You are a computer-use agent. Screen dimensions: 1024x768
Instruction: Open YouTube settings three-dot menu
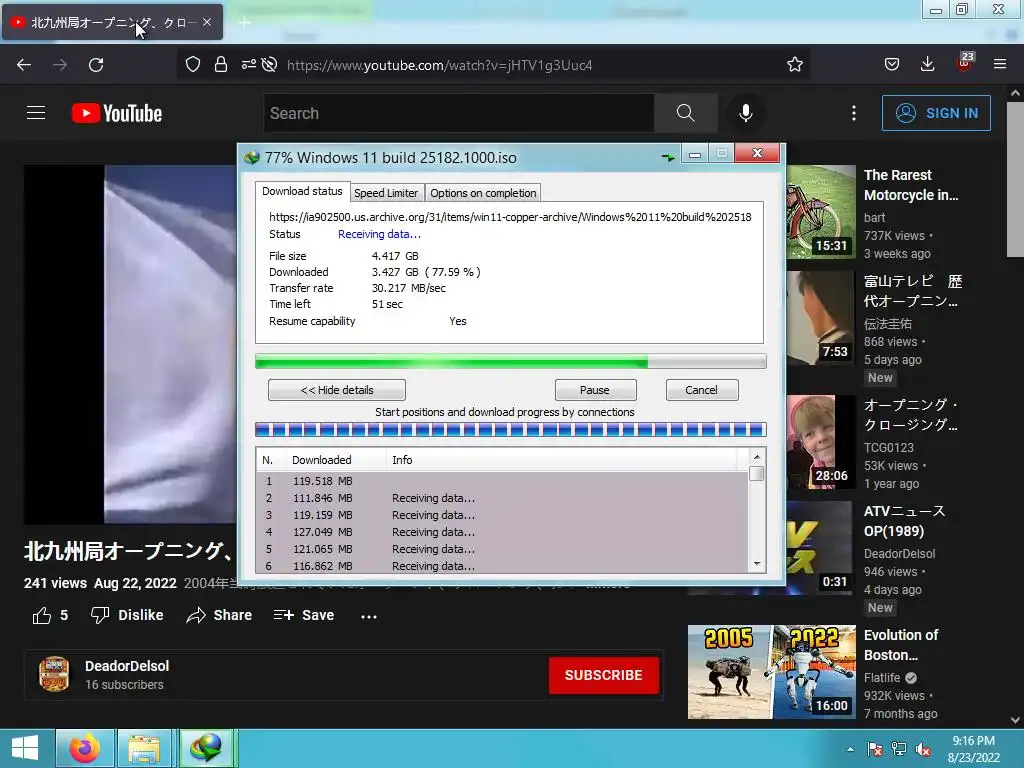[854, 113]
